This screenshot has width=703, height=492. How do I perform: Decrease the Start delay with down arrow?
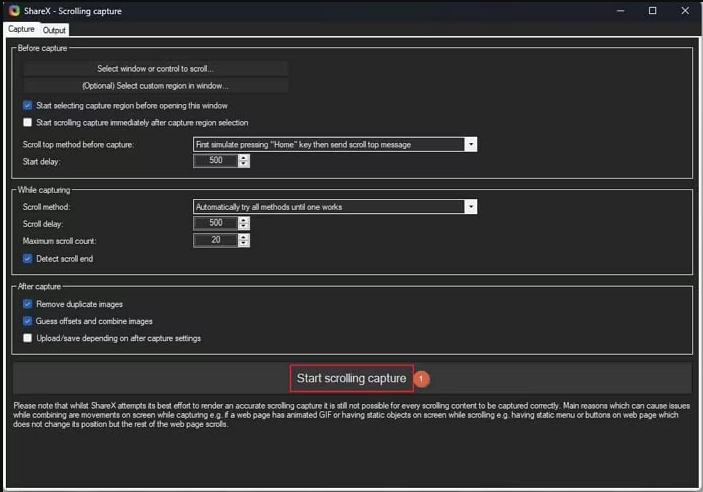[243, 164]
